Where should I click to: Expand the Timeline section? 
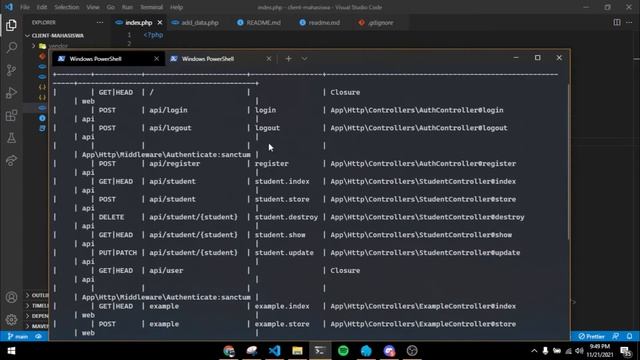pos(37,305)
